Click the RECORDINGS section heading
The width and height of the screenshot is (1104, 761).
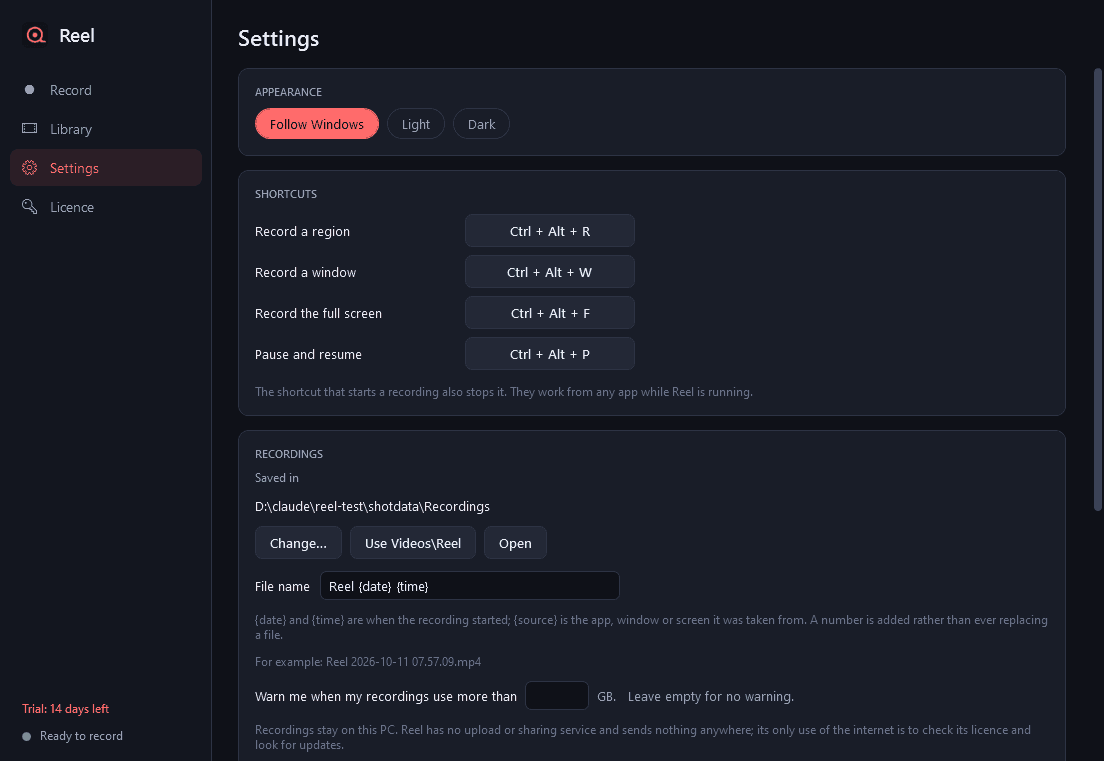pos(289,454)
